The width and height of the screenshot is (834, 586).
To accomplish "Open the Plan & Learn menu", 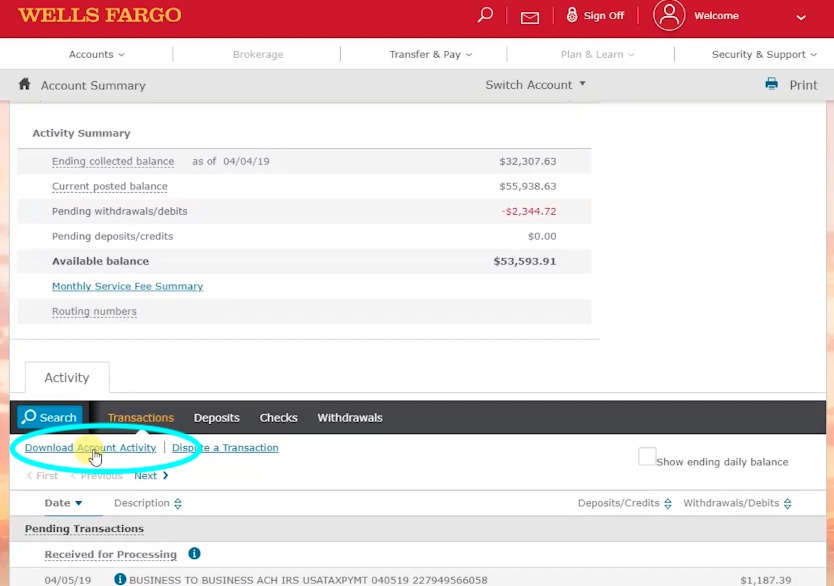I will pyautogui.click(x=597, y=54).
